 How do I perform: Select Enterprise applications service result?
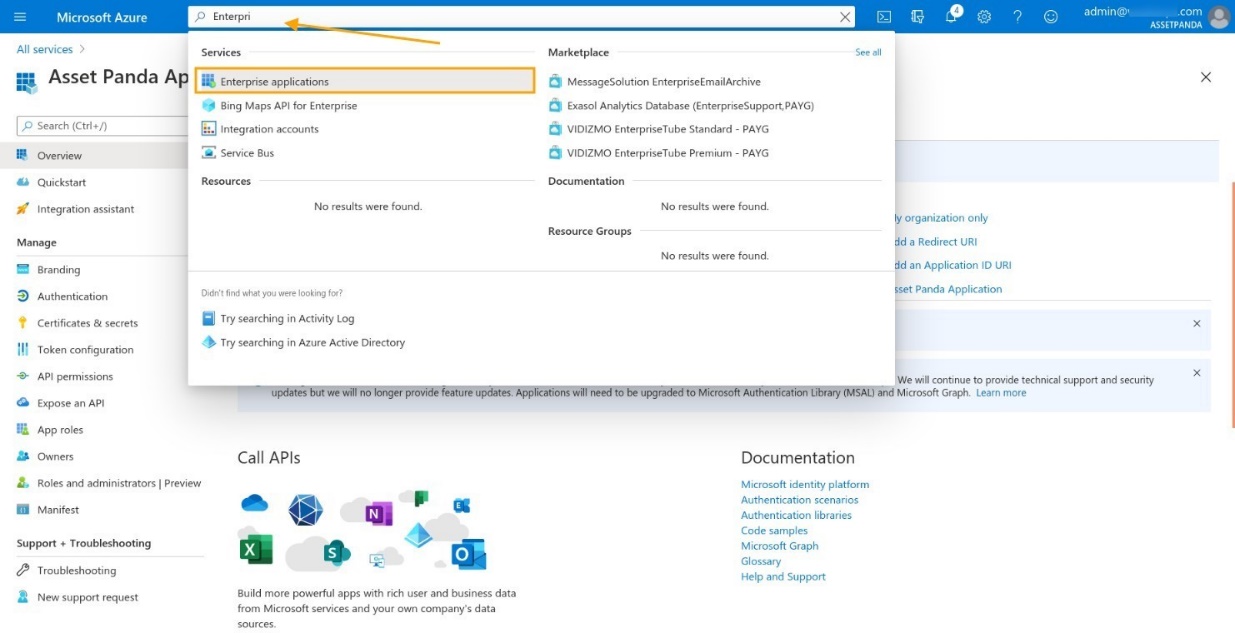pyautogui.click(x=366, y=81)
